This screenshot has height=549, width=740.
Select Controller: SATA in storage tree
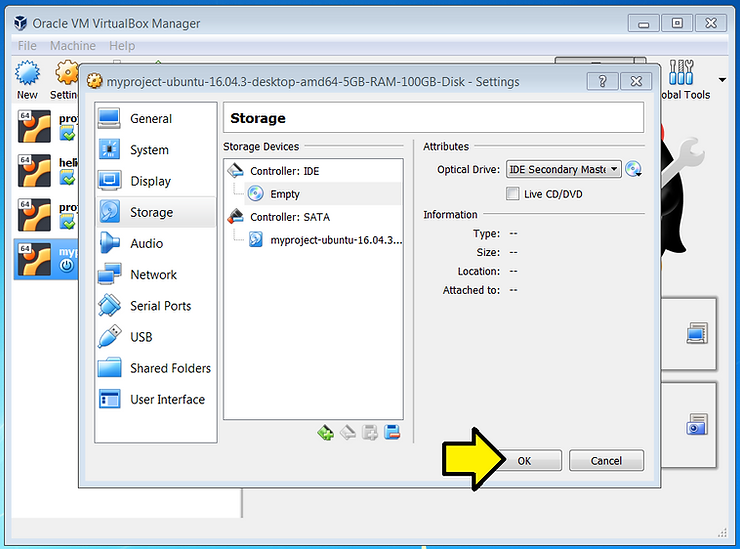click(290, 217)
